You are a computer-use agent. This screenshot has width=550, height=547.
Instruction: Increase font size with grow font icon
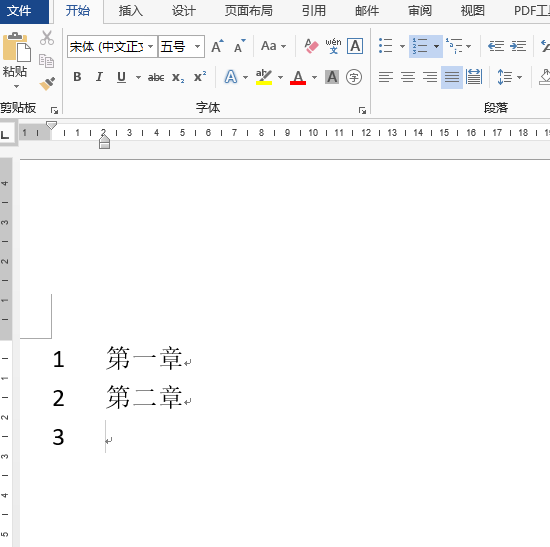tap(217, 46)
